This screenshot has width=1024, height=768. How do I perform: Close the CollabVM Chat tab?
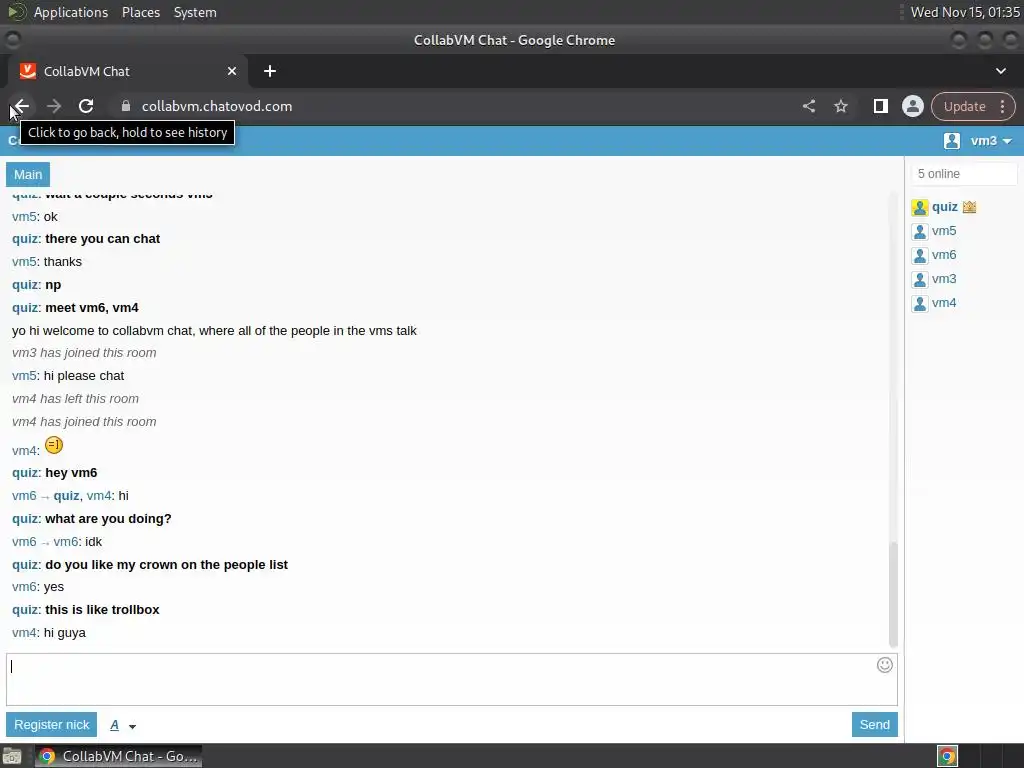(x=232, y=71)
